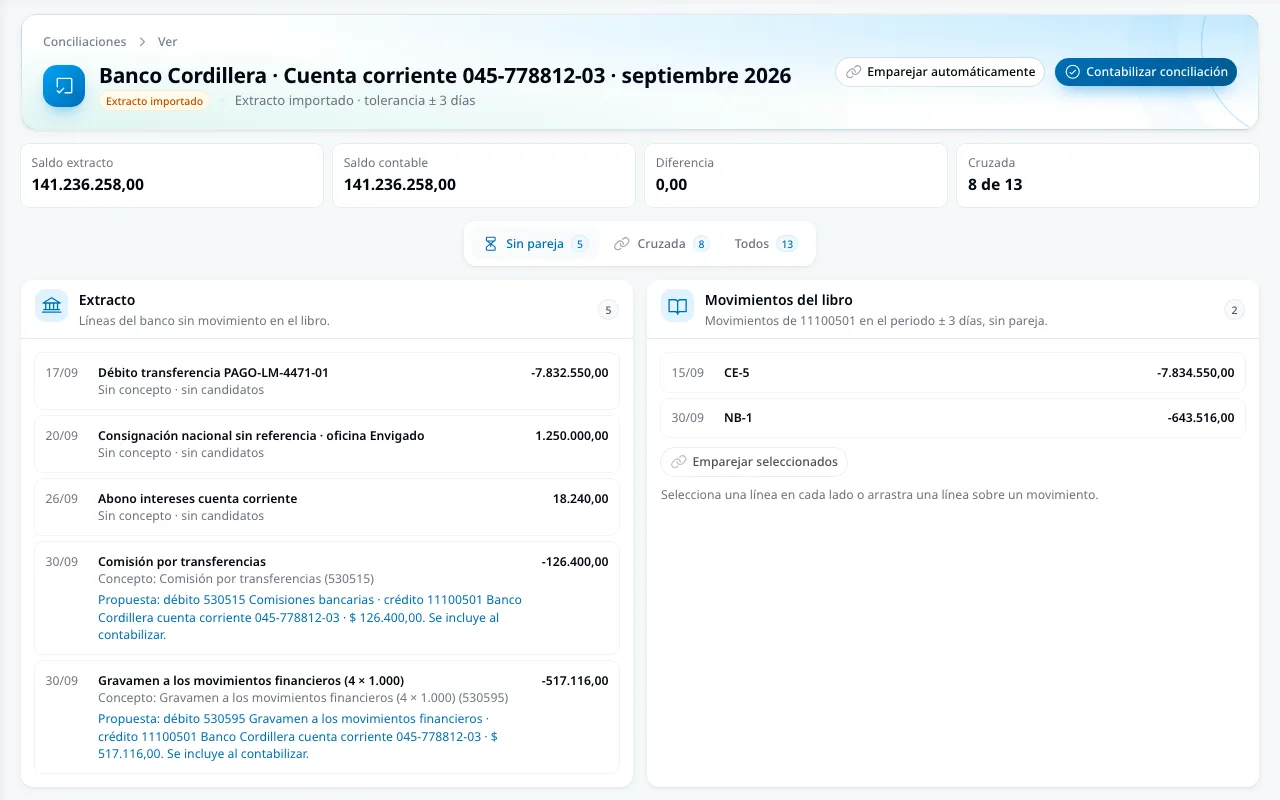The height and width of the screenshot is (800, 1280).
Task: Click the Cruzada 8 de 13 card
Action: [1108, 176]
